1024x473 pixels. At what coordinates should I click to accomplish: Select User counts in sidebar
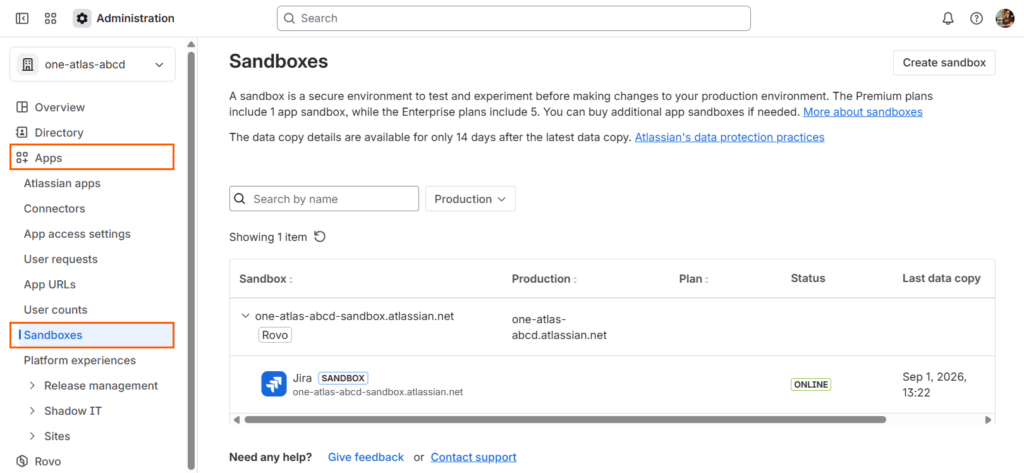[55, 310]
